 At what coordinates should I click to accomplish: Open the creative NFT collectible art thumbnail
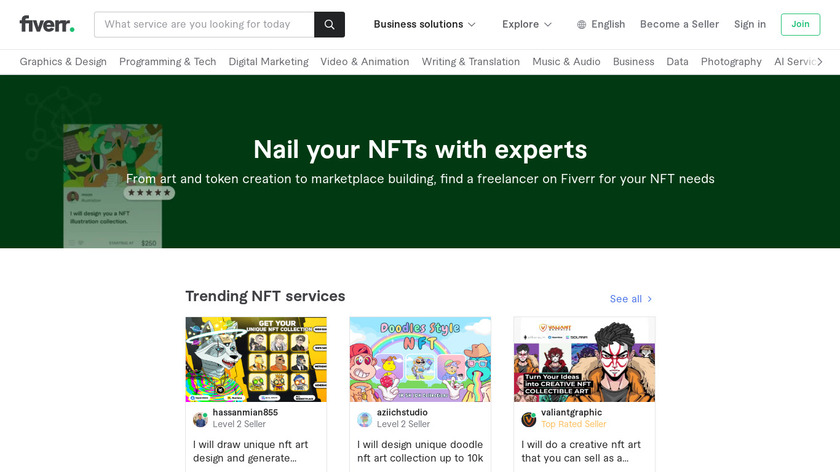pos(584,359)
